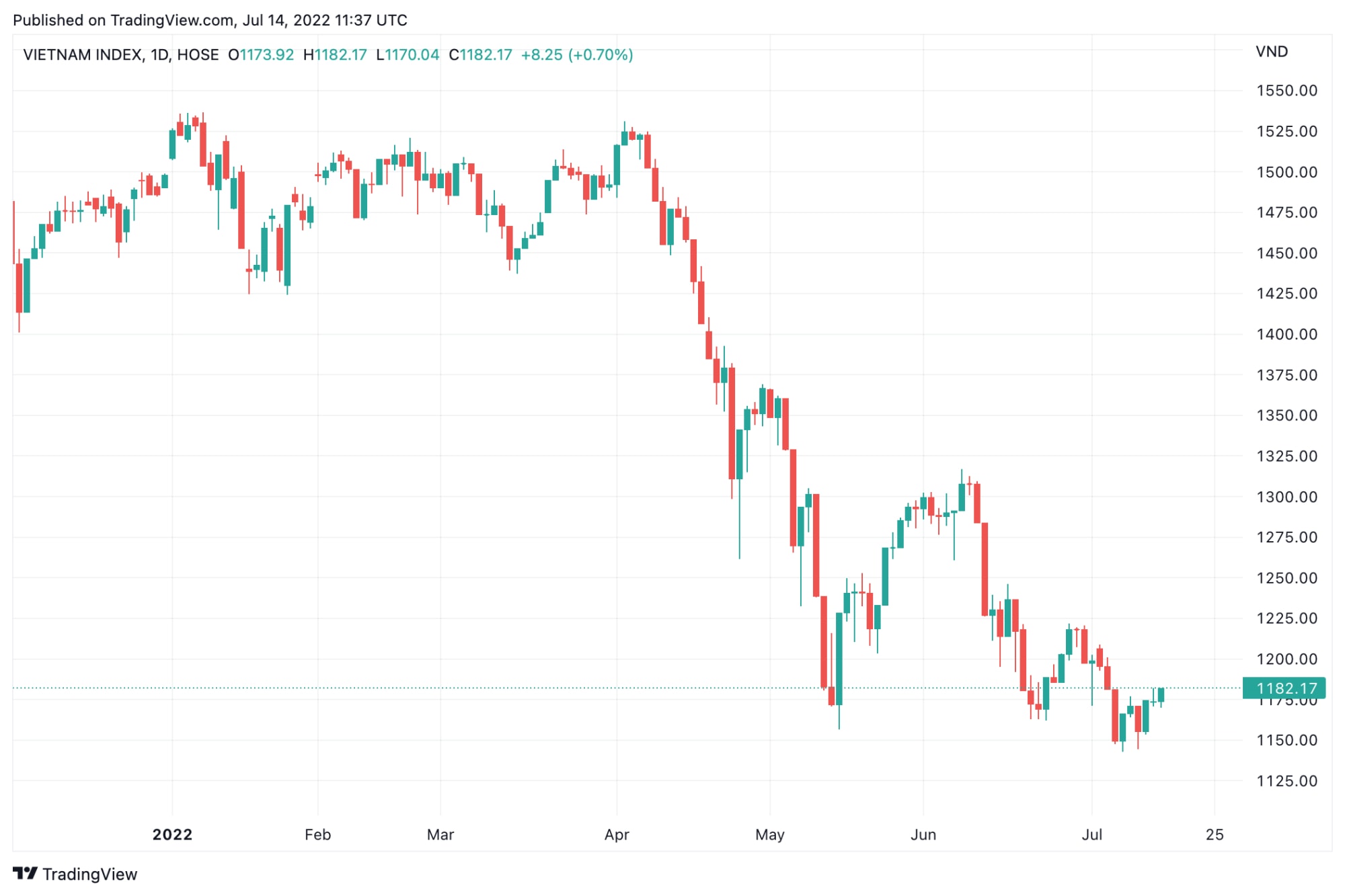Click the 25 date label on time axis
Viewport: 1345px width, 896px height.
(x=1215, y=835)
